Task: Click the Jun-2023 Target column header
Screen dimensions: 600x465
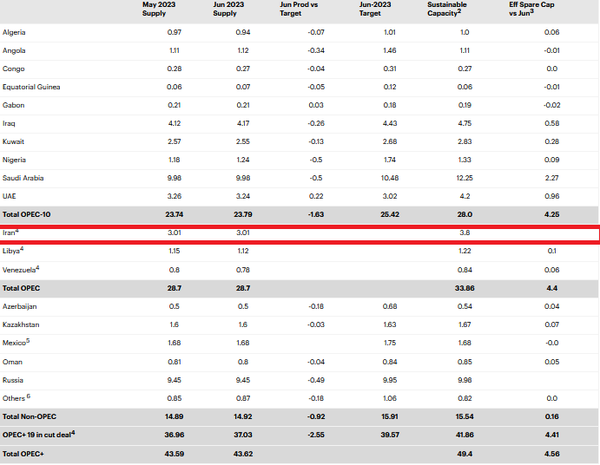Action: (376, 9)
